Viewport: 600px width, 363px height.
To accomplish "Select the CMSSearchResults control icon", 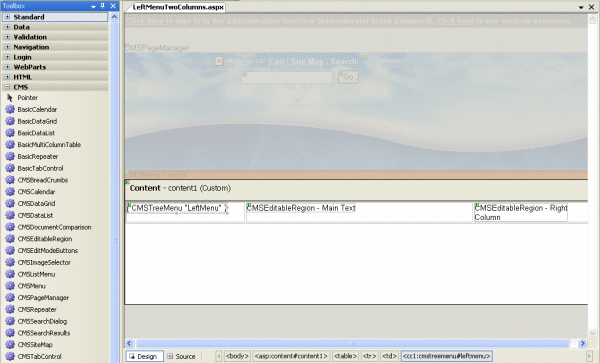I will click(x=10, y=333).
